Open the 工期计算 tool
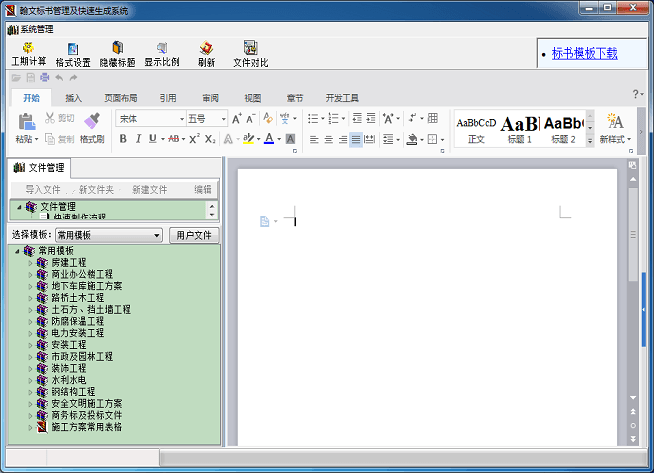 (x=28, y=54)
